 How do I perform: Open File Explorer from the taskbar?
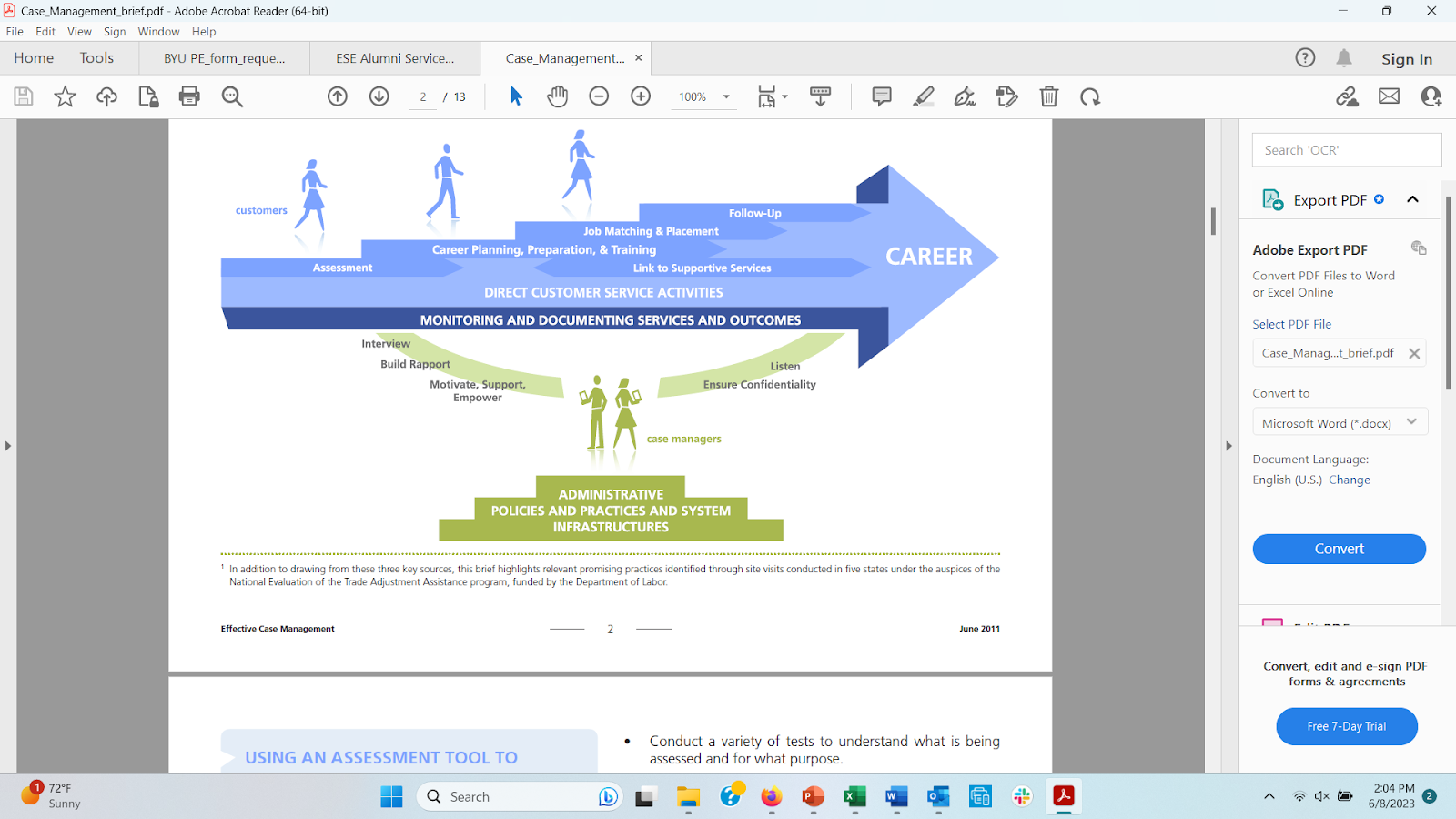(688, 797)
